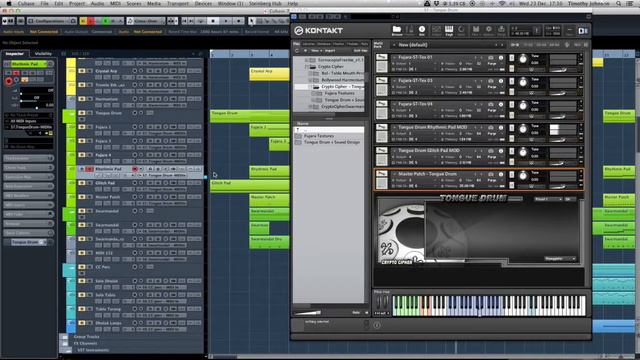Collapse Fujara-ST-Tex 01 instrument header arrow
The width and height of the screenshot is (640, 360).
tap(394, 58)
